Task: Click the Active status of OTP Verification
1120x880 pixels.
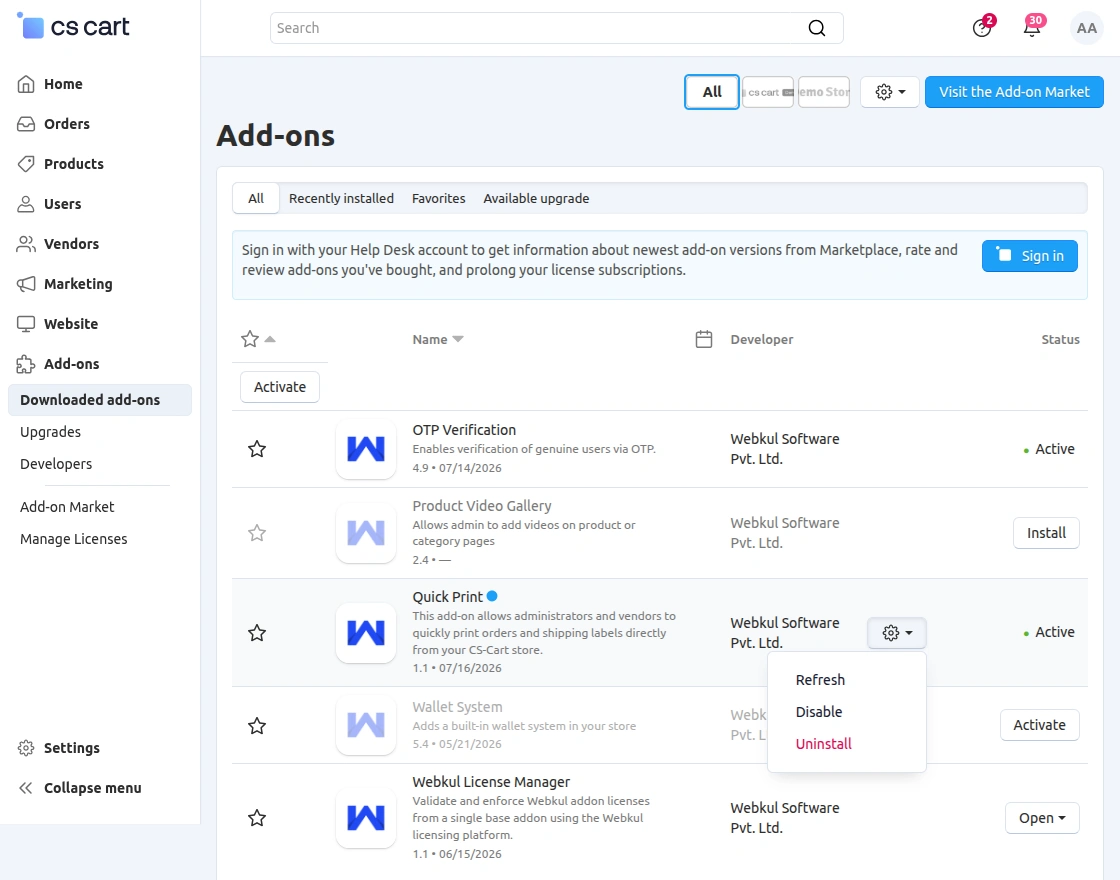Action: [x=1049, y=449]
